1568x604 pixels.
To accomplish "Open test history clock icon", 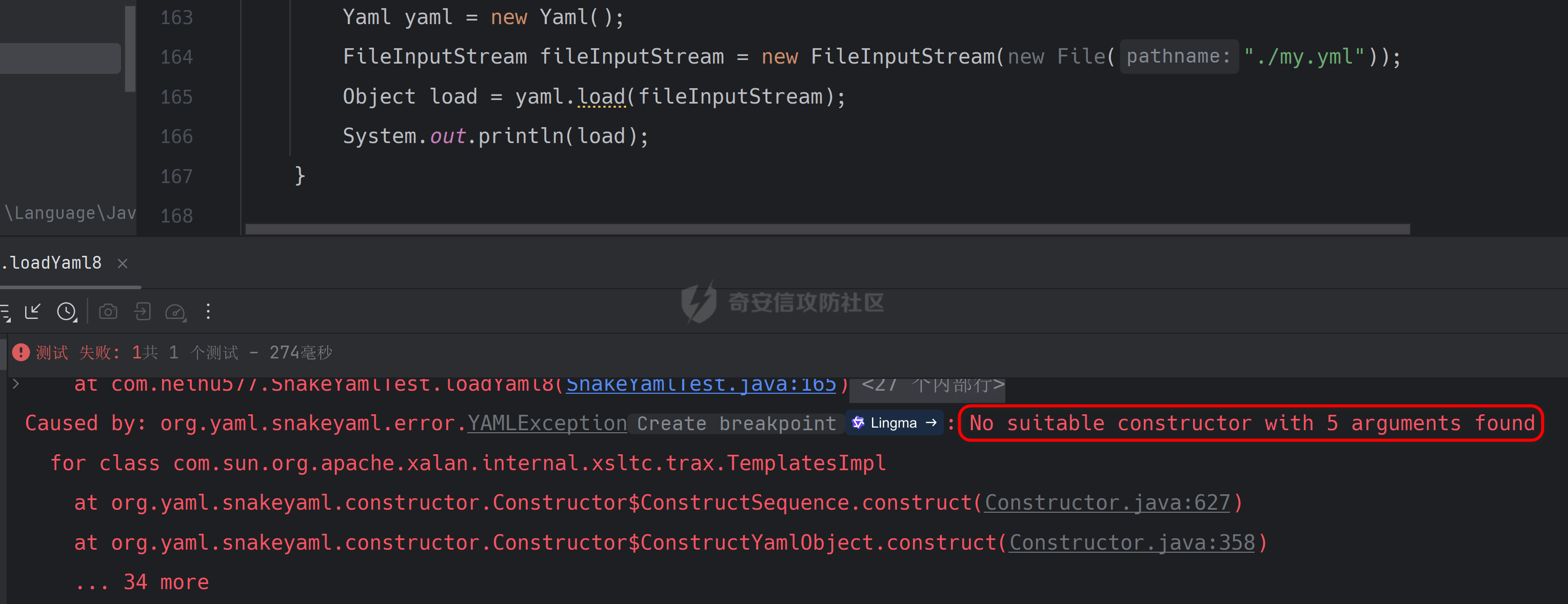I will tap(67, 312).
